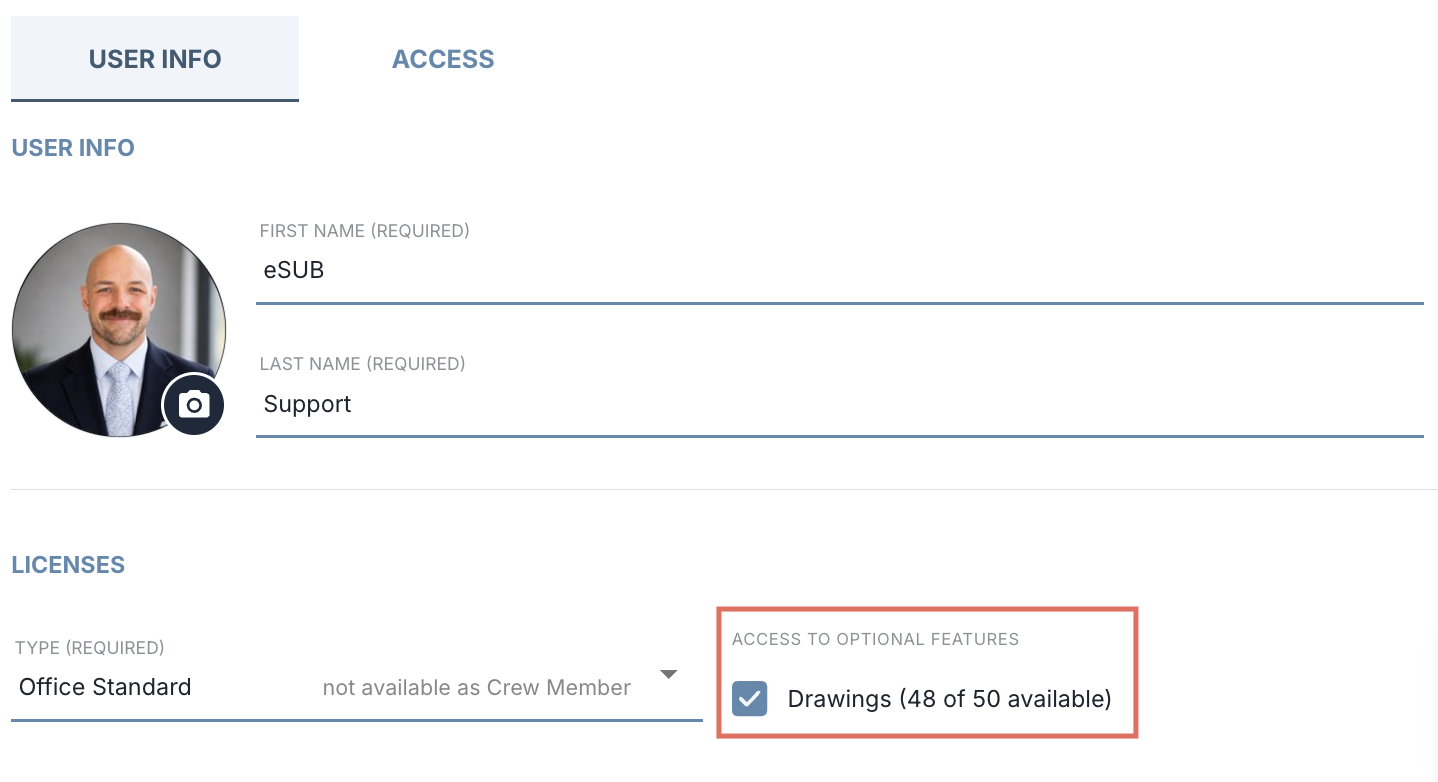Expand the license Type dropdown arrow
This screenshot has height=782, width=1438.
click(x=669, y=675)
